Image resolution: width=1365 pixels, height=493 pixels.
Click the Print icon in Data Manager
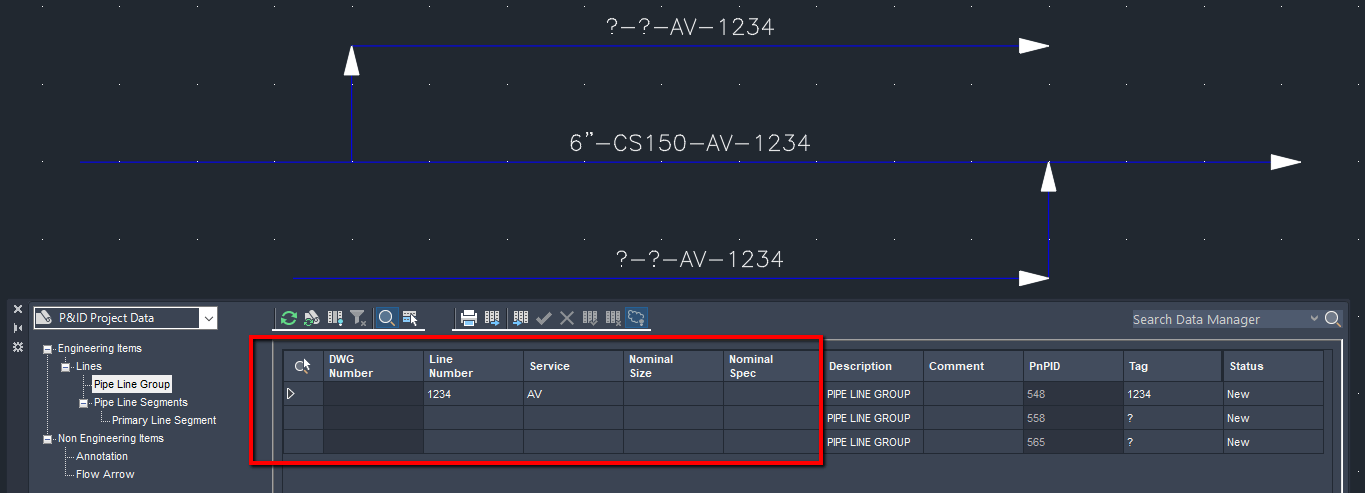tap(468, 318)
